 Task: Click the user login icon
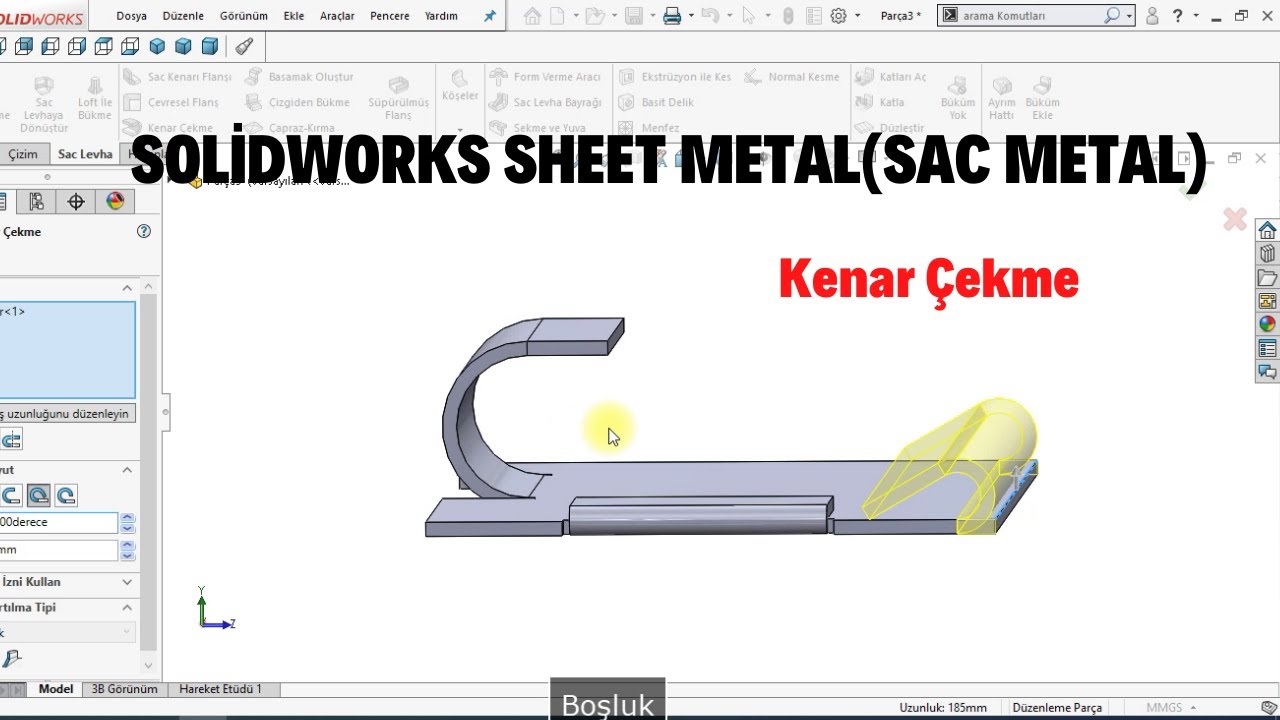1152,16
